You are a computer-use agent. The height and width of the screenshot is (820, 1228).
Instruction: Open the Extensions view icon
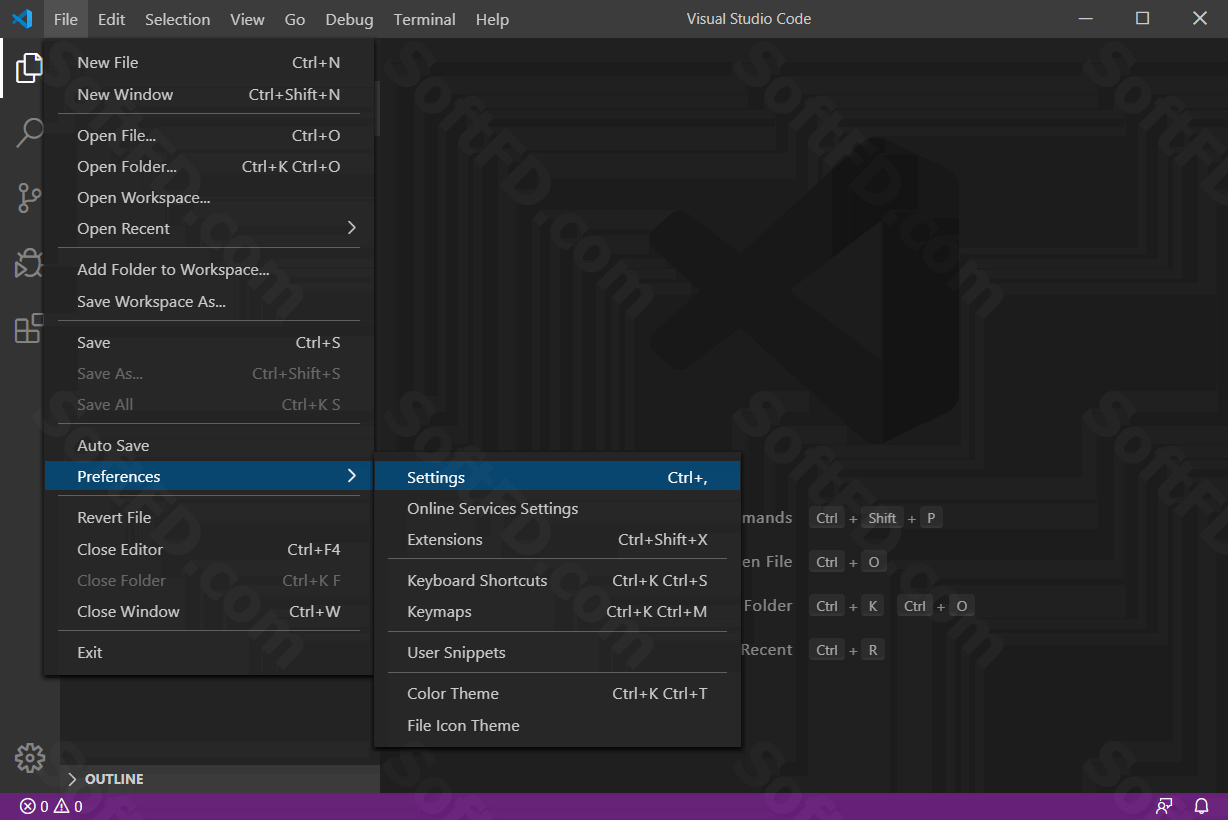pos(30,328)
